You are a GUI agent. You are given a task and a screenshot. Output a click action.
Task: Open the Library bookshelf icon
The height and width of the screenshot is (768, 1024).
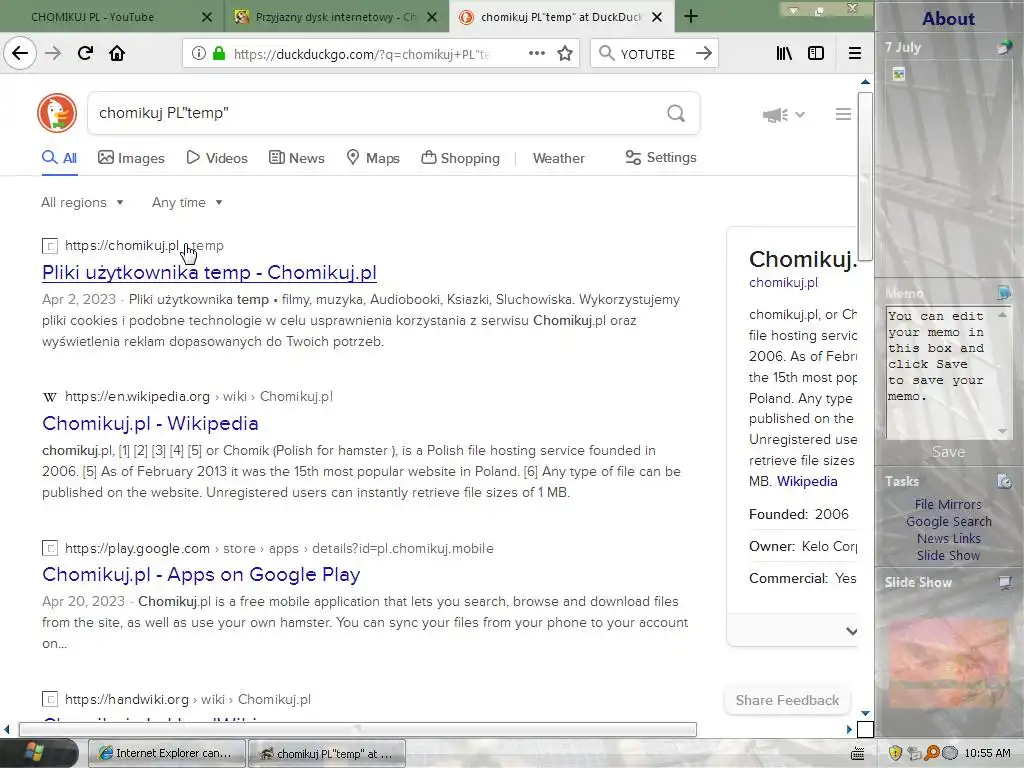(x=784, y=54)
